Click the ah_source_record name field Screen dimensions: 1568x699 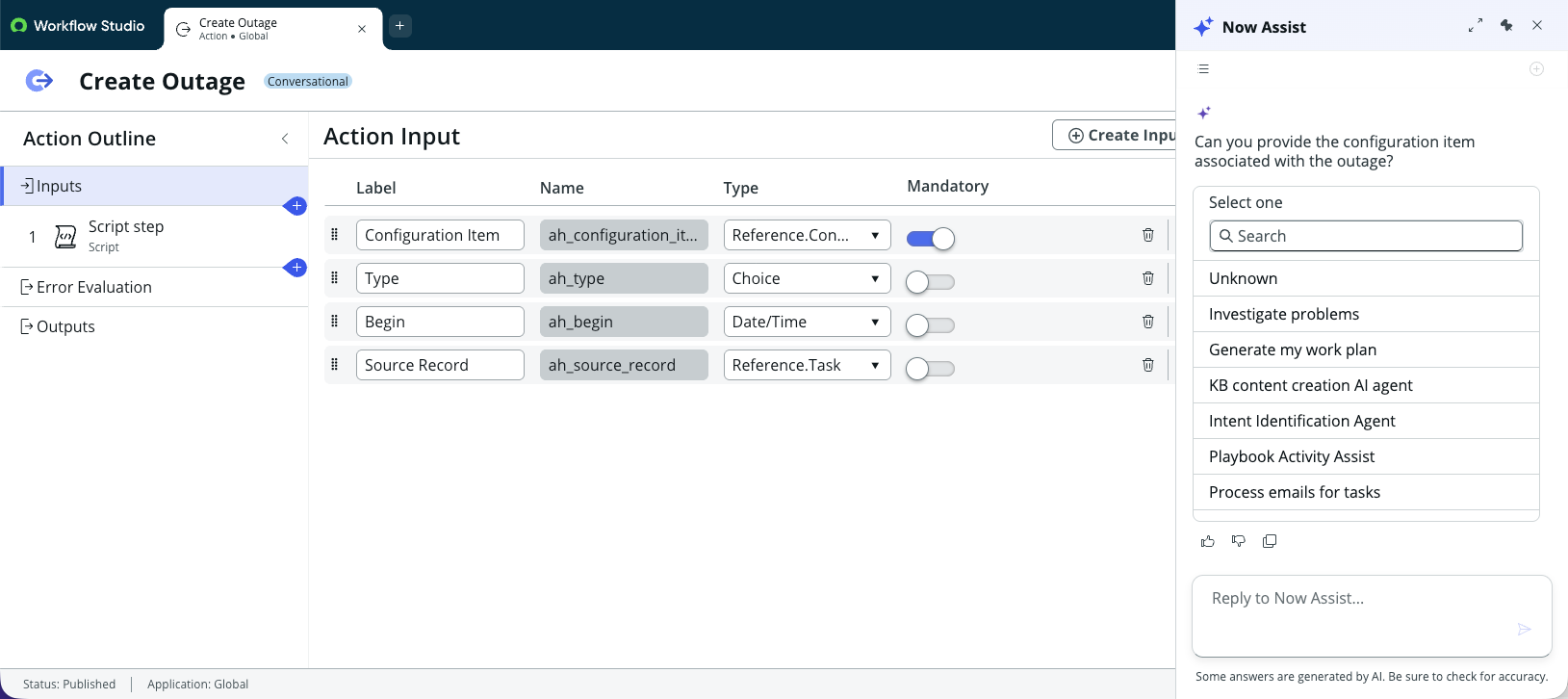(624, 365)
